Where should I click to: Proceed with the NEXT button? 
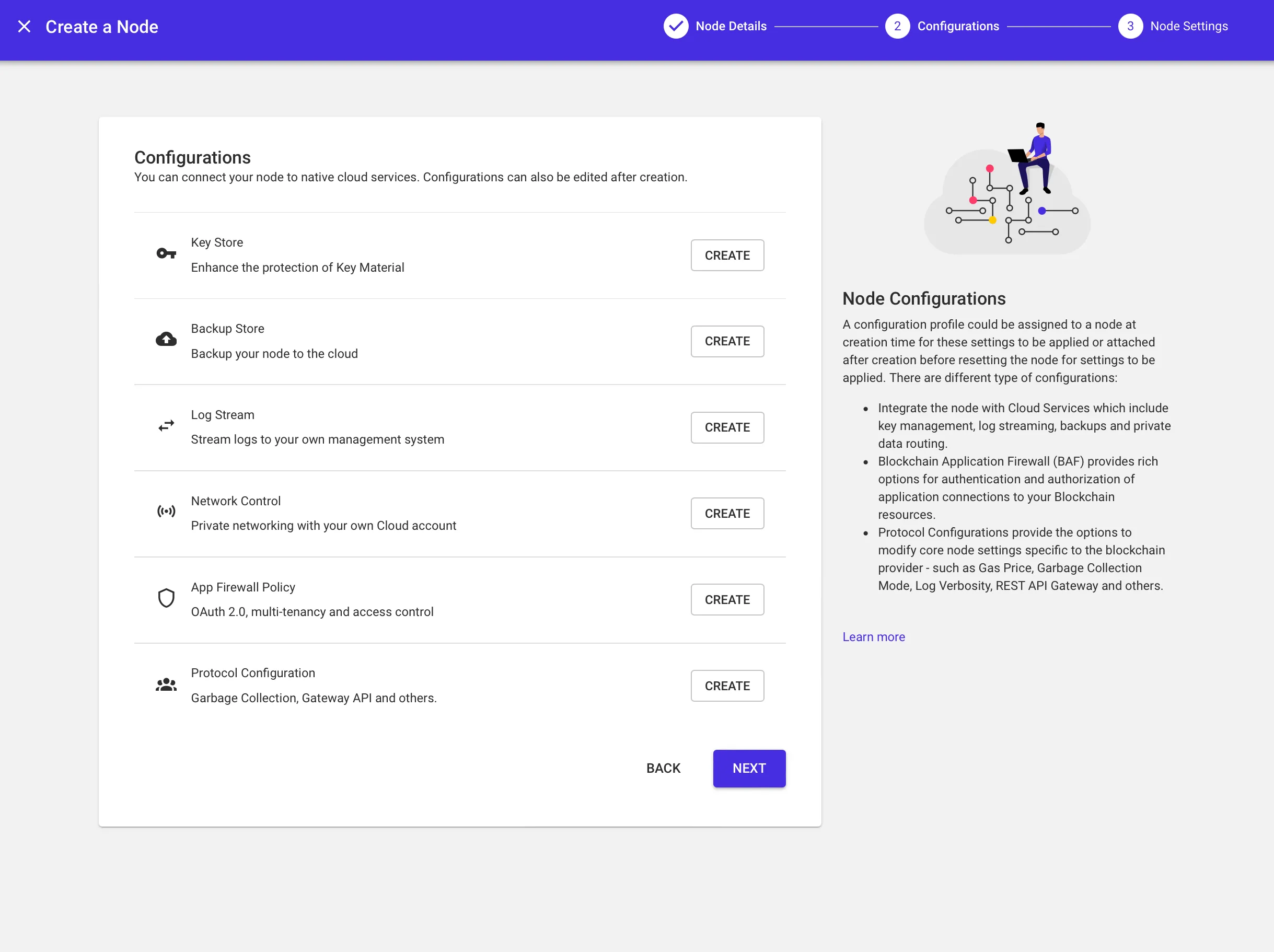[x=749, y=768]
